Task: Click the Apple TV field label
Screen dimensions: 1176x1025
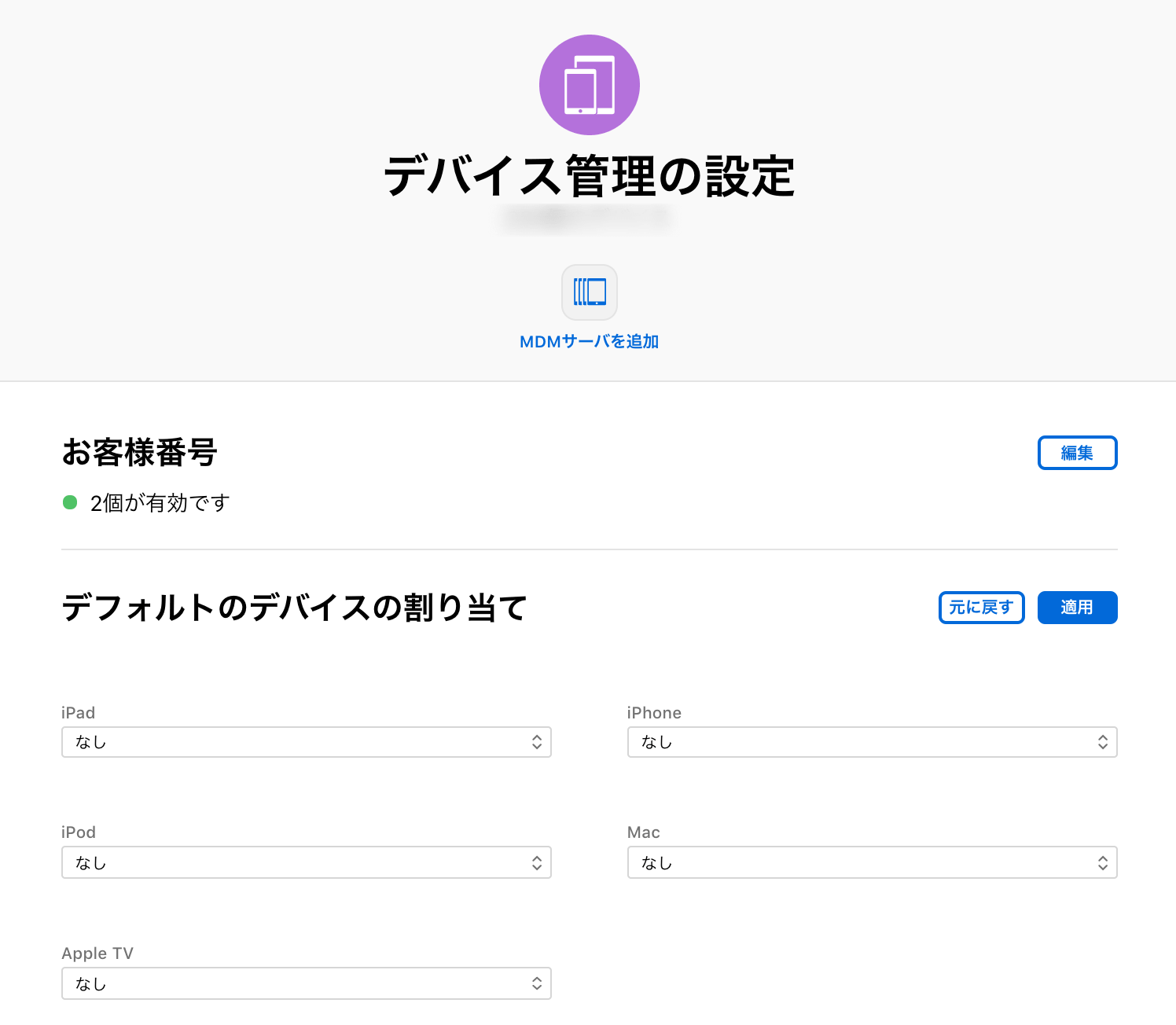Action: click(97, 953)
